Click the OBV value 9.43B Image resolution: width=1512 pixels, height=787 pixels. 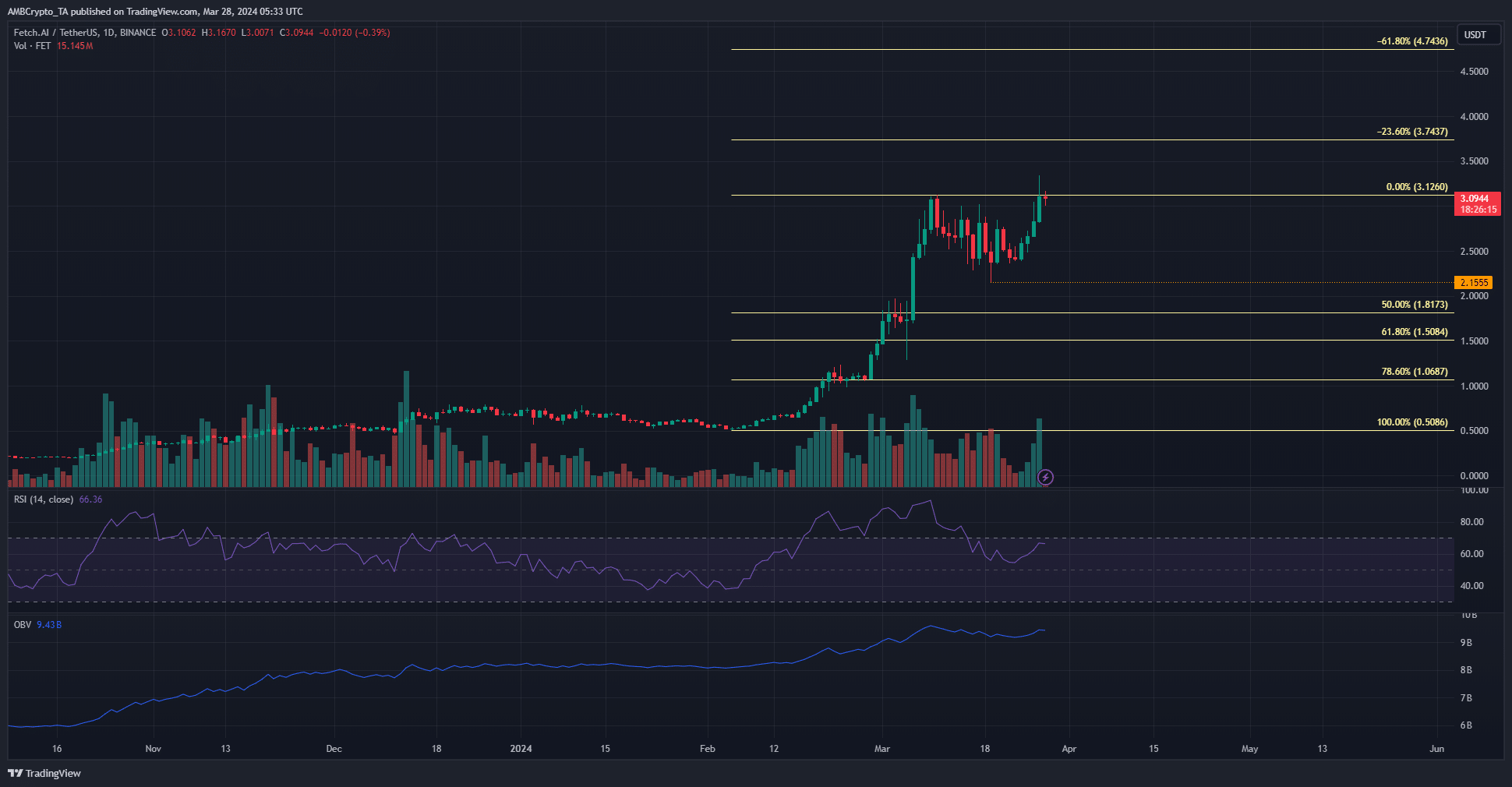point(49,625)
